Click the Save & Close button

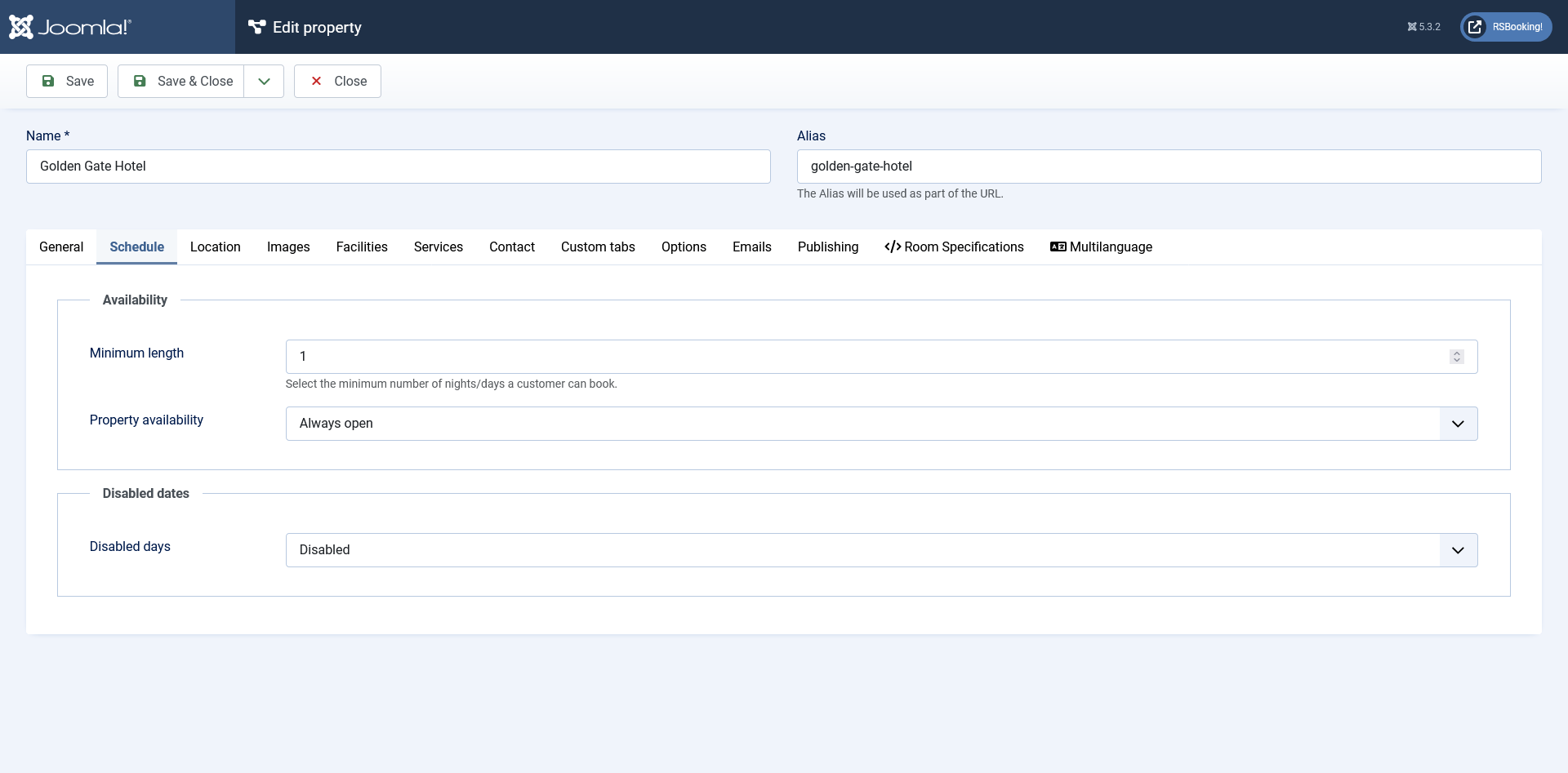pos(181,81)
